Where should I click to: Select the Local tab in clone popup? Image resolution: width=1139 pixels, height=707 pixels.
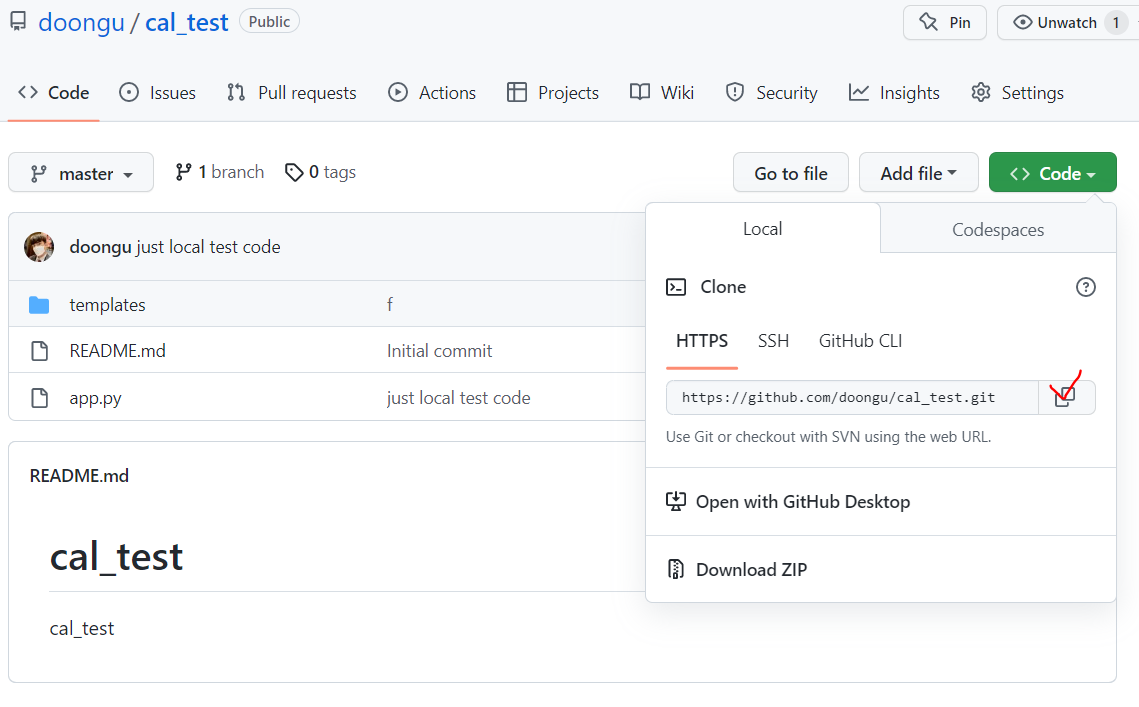click(763, 229)
